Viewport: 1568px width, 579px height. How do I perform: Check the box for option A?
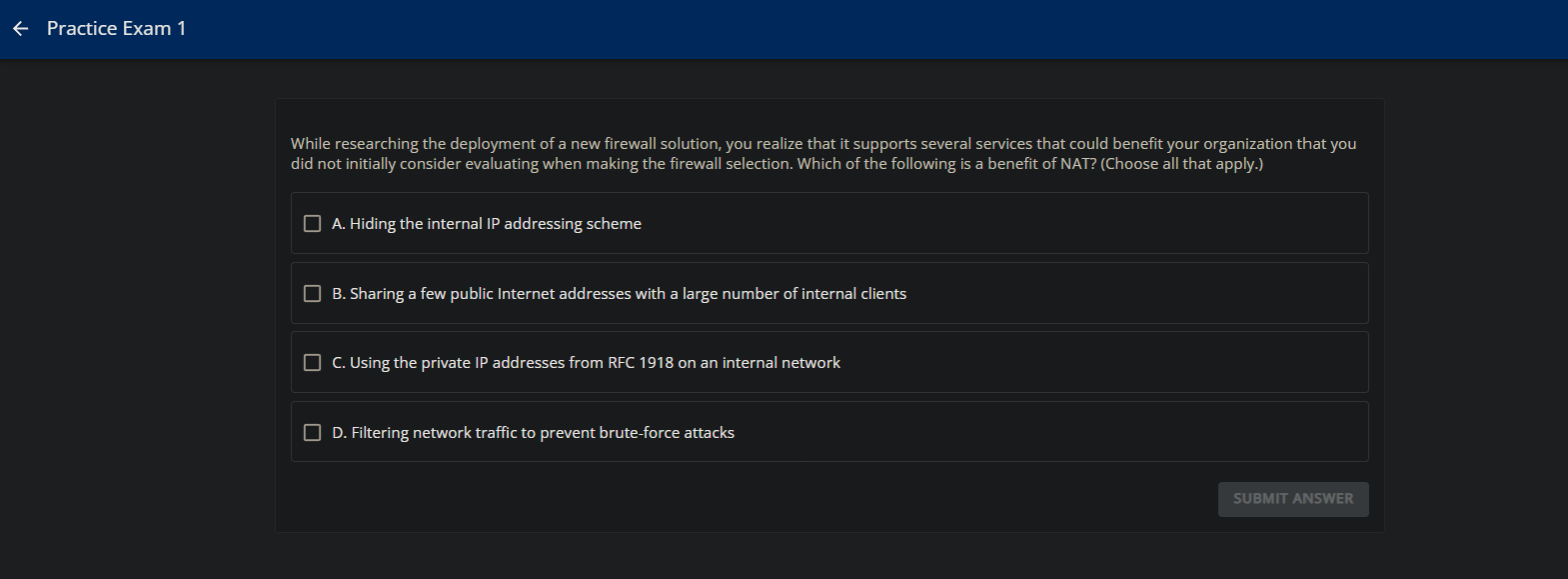click(312, 224)
